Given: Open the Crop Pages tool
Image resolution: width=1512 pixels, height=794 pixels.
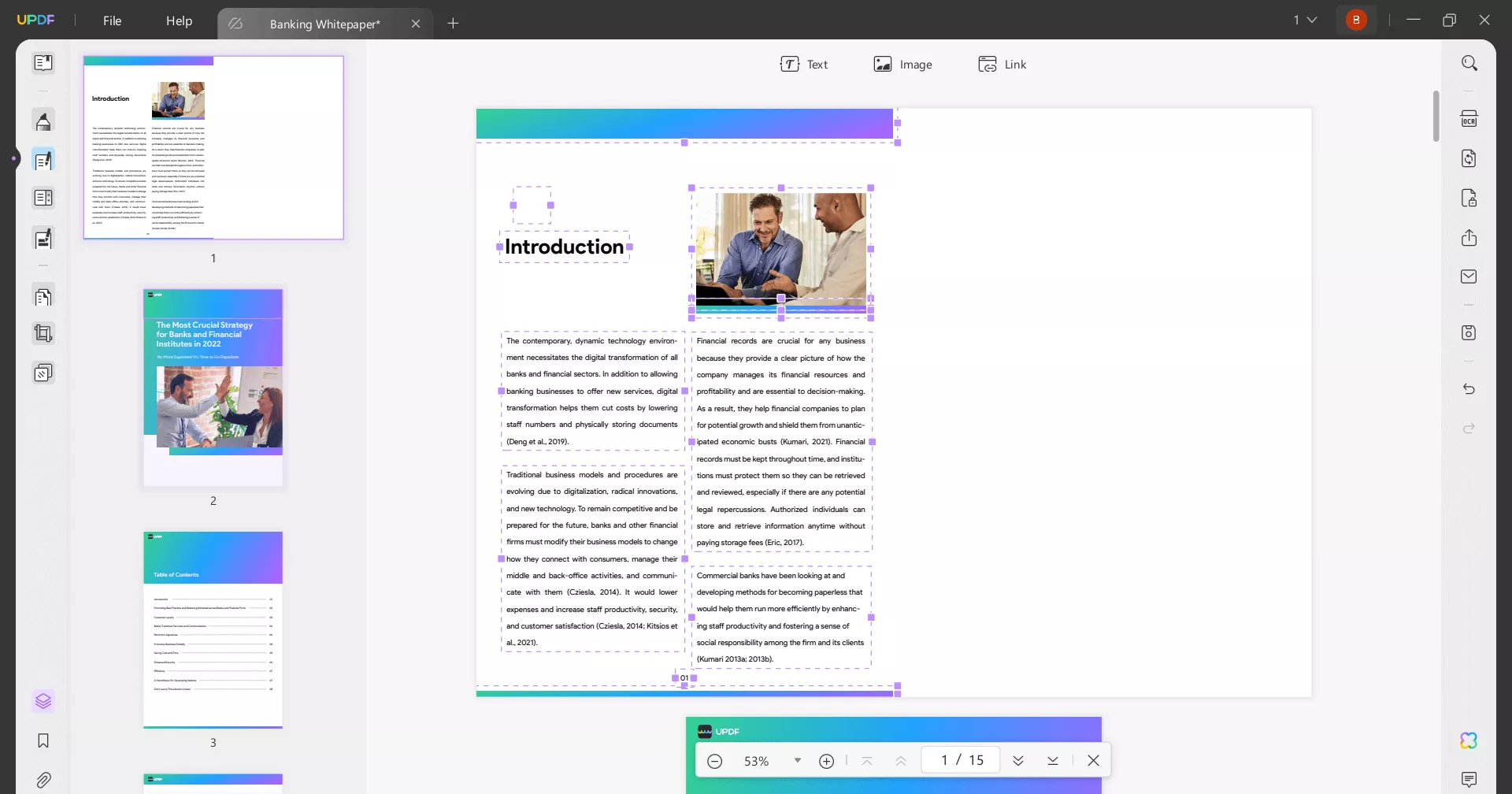Looking at the screenshot, I should 43,334.
